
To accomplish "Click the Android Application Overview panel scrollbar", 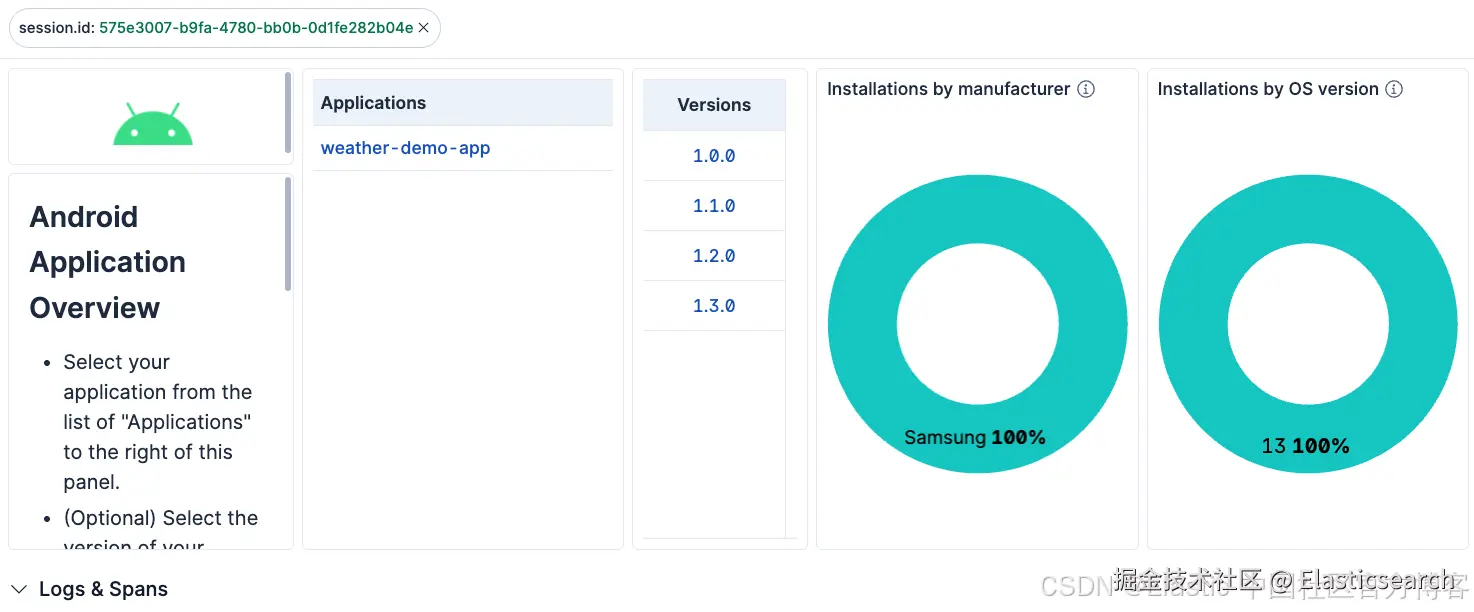I will [288, 234].
